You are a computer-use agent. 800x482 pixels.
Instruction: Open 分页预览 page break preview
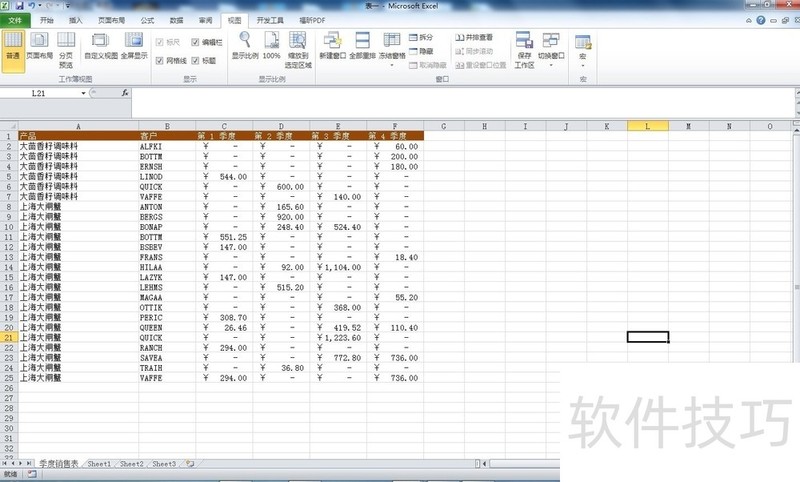point(66,50)
